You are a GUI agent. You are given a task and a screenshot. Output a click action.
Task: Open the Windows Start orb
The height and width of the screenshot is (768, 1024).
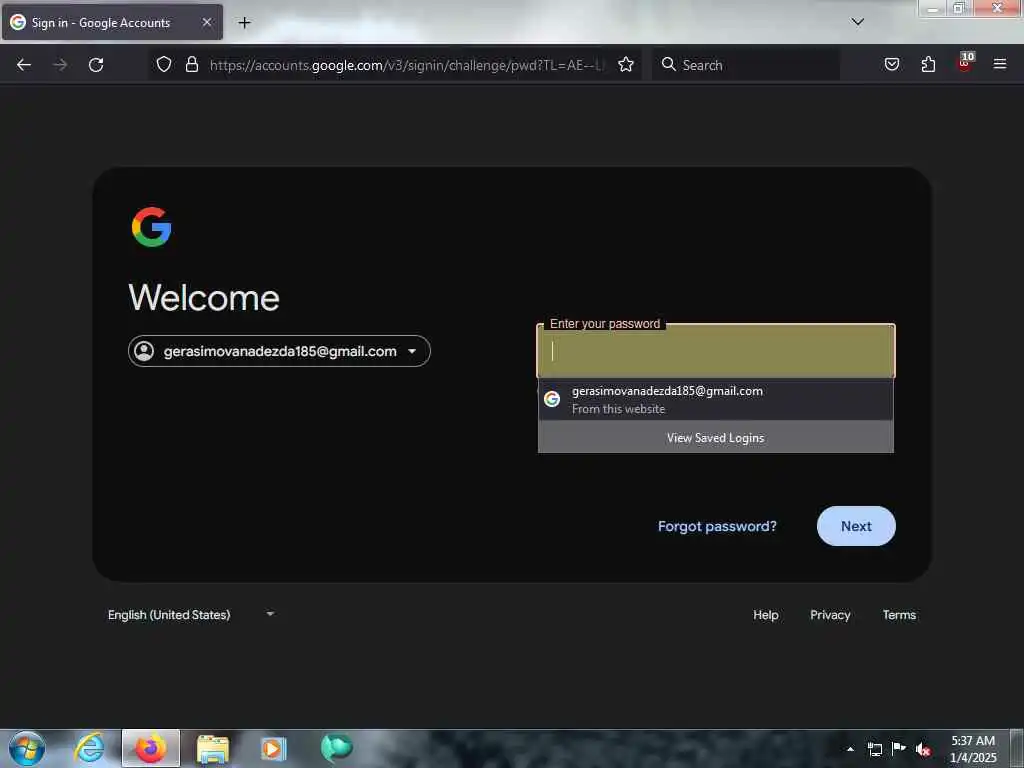(27, 748)
